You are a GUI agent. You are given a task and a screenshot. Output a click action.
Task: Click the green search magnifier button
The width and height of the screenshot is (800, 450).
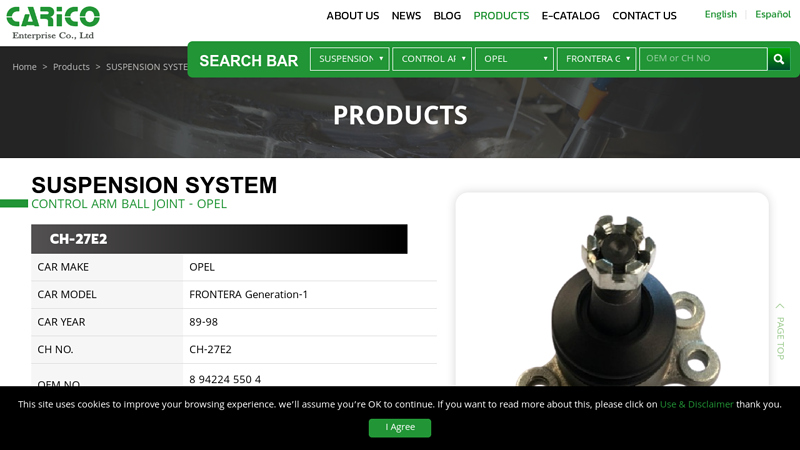779,59
